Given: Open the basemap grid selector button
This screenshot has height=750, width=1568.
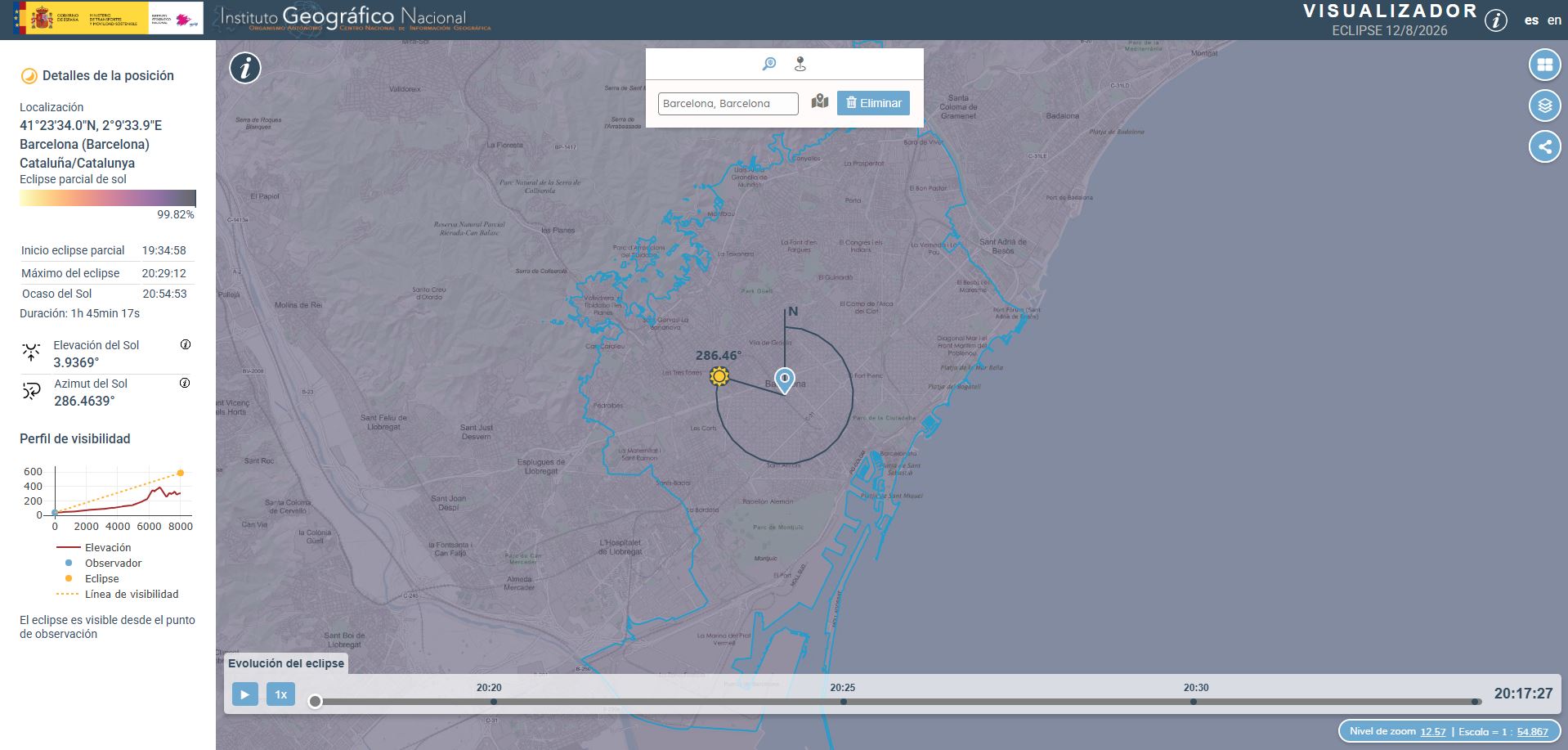Looking at the screenshot, I should (1544, 65).
